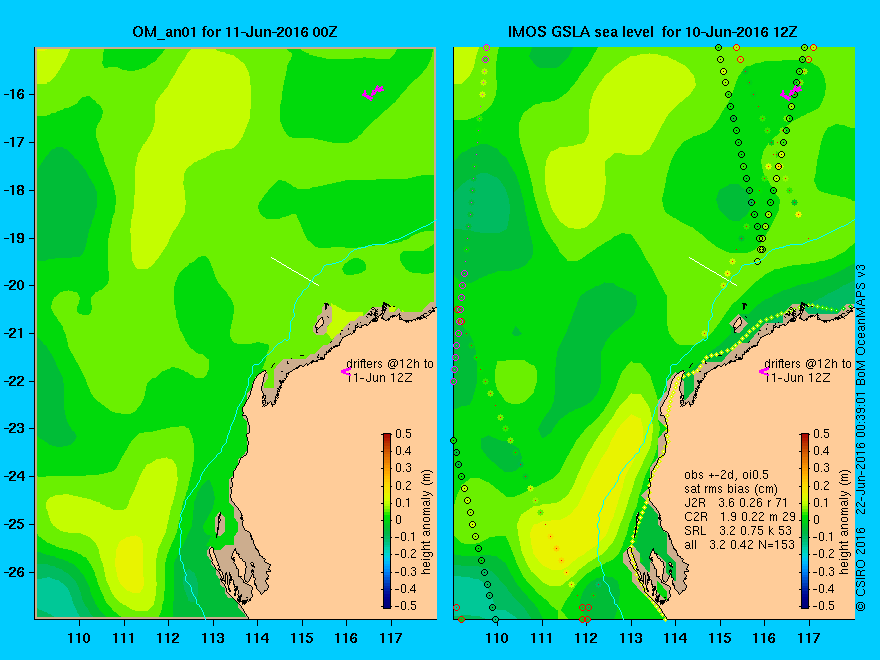Click latitude label -23 on the left axis
The height and width of the screenshot is (660, 880).
(x=17, y=428)
